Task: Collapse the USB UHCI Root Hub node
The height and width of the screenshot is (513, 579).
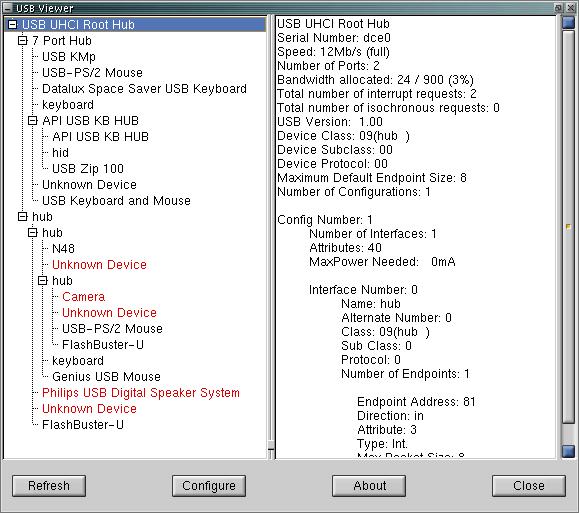Action: tap(13, 25)
